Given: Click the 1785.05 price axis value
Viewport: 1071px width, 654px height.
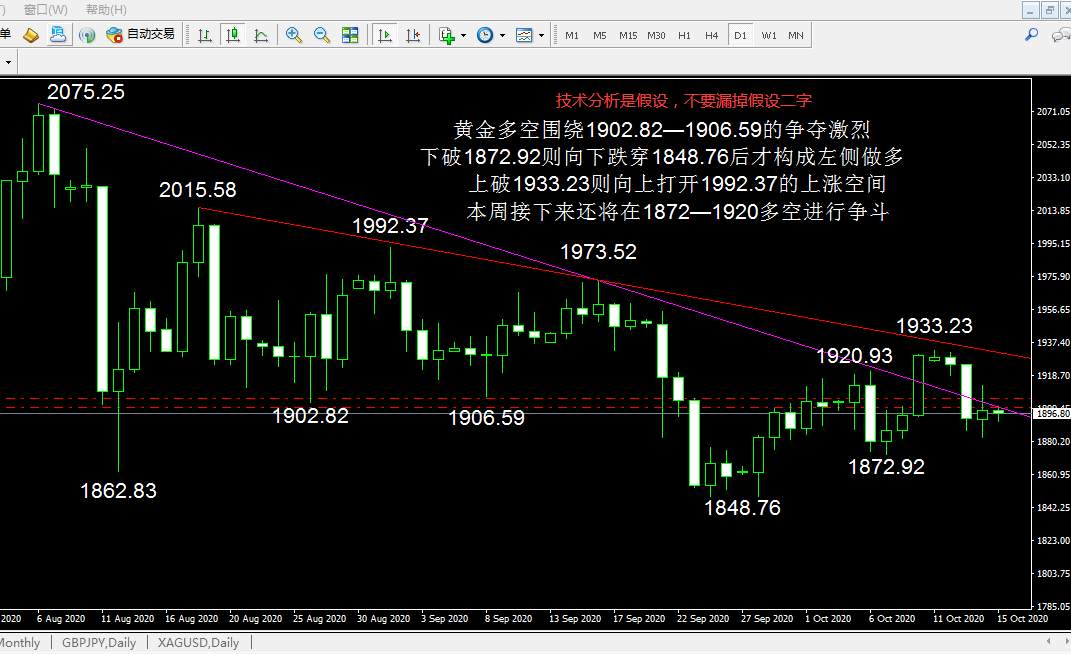Looking at the screenshot, I should 1053,606.
